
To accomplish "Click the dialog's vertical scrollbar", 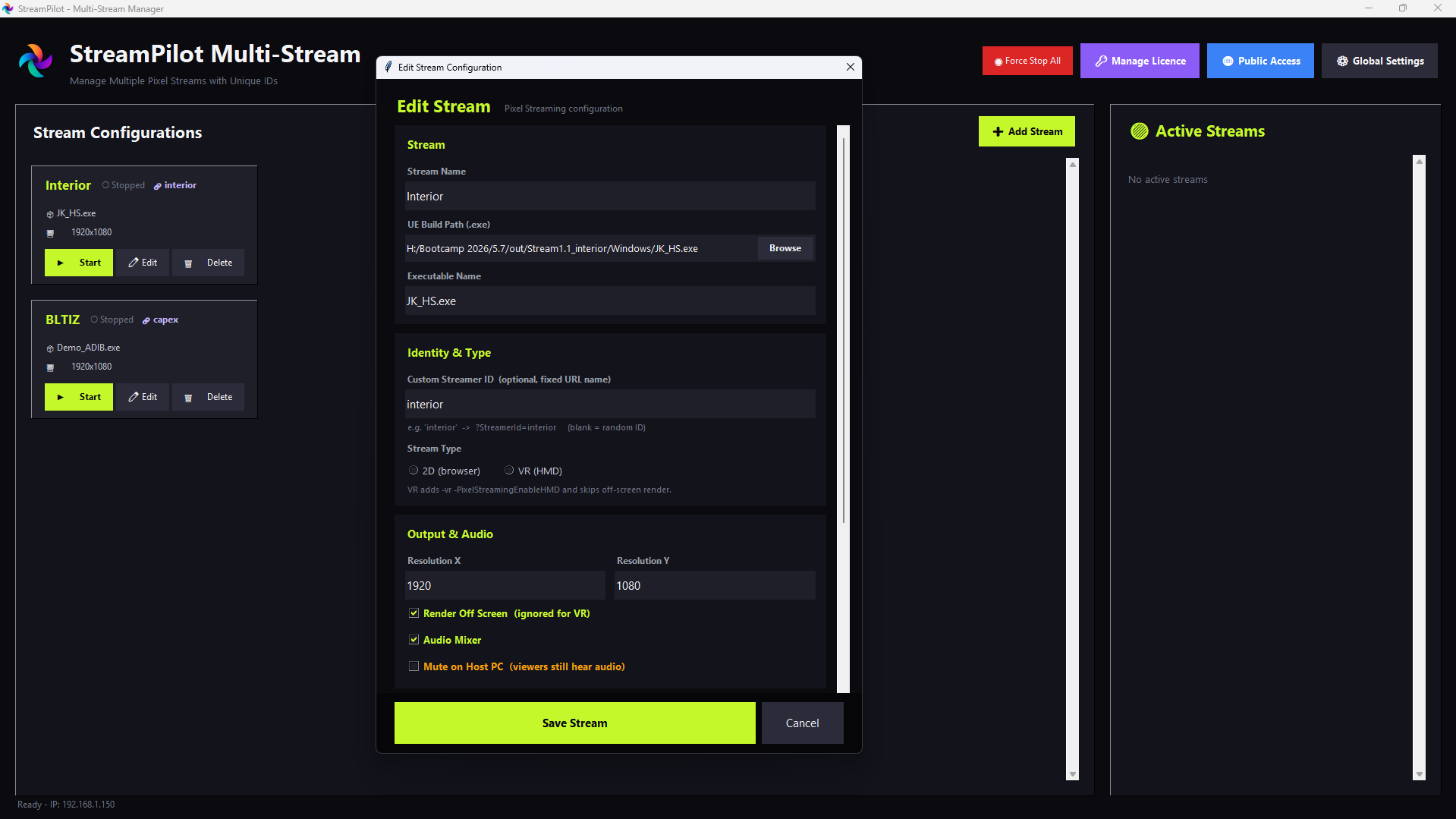I will (x=843, y=330).
